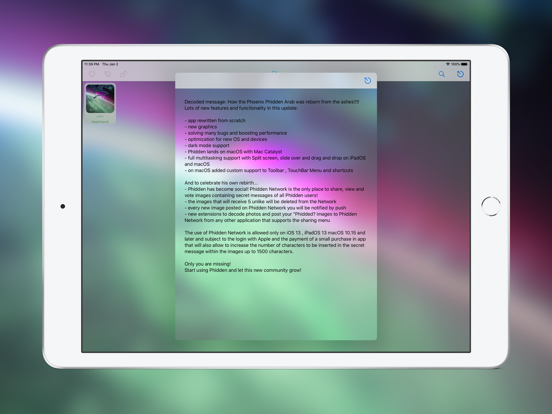Tap the 'new graphics' line

tap(201, 127)
